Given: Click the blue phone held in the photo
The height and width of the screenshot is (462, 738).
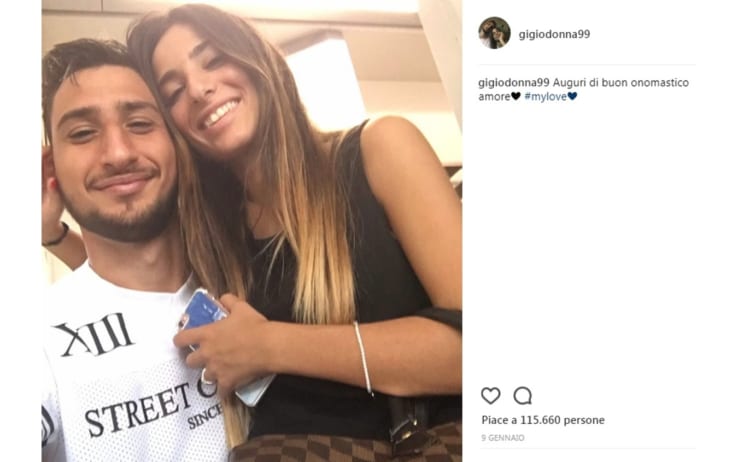Looking at the screenshot, I should pos(203,311).
